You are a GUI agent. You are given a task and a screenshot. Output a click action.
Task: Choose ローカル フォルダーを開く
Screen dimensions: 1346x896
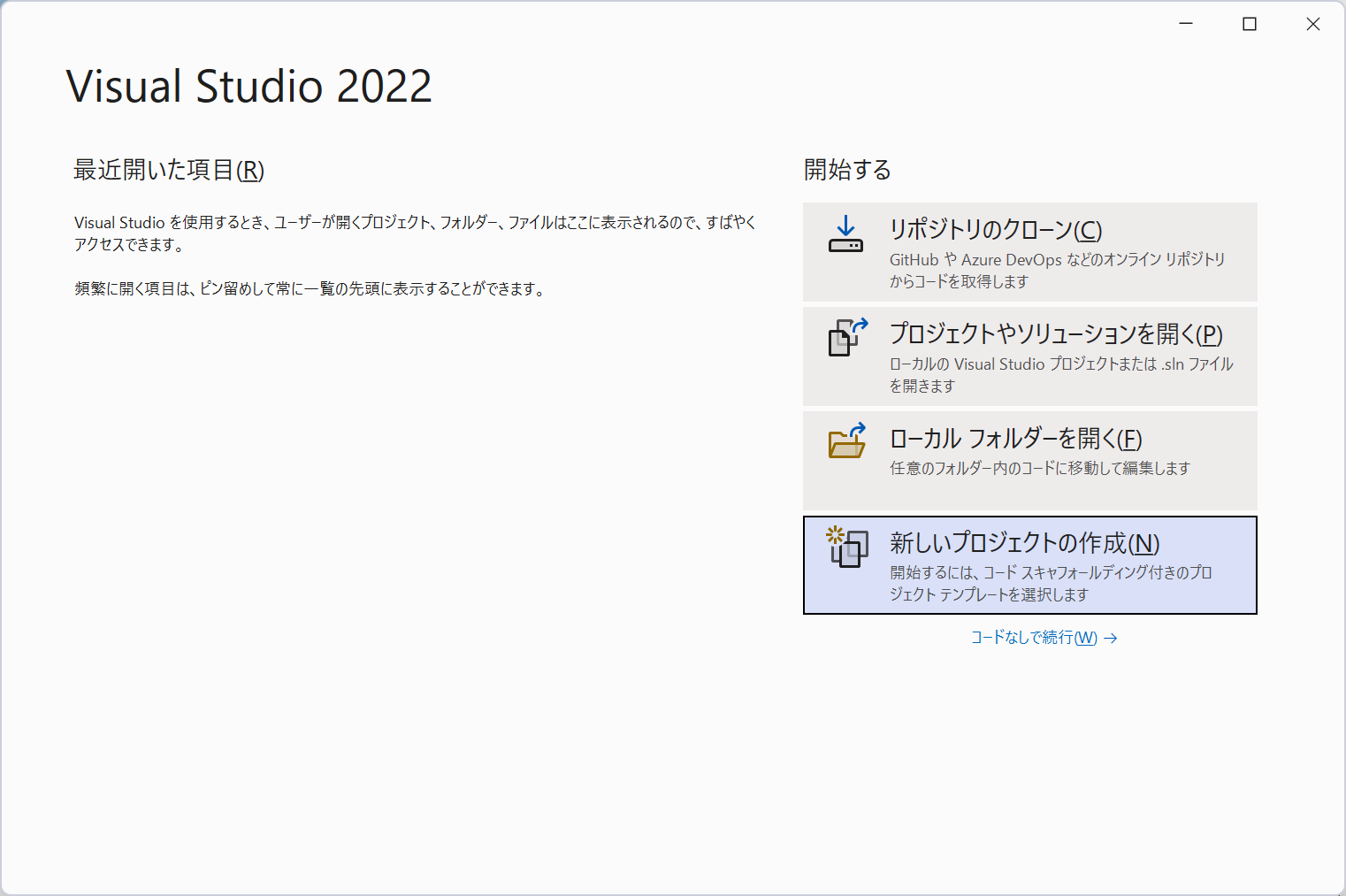[1030, 461]
